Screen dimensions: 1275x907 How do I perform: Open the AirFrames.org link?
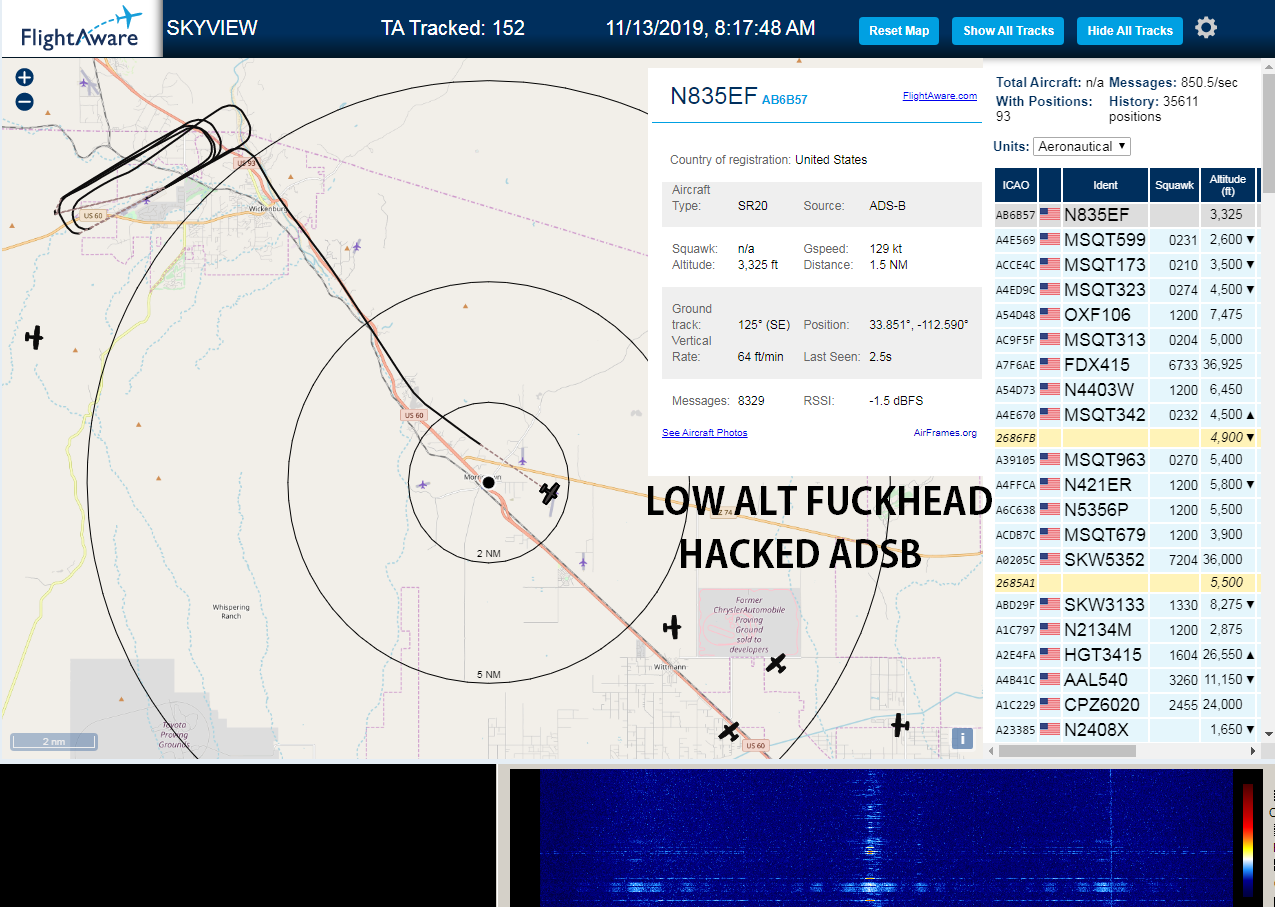945,433
